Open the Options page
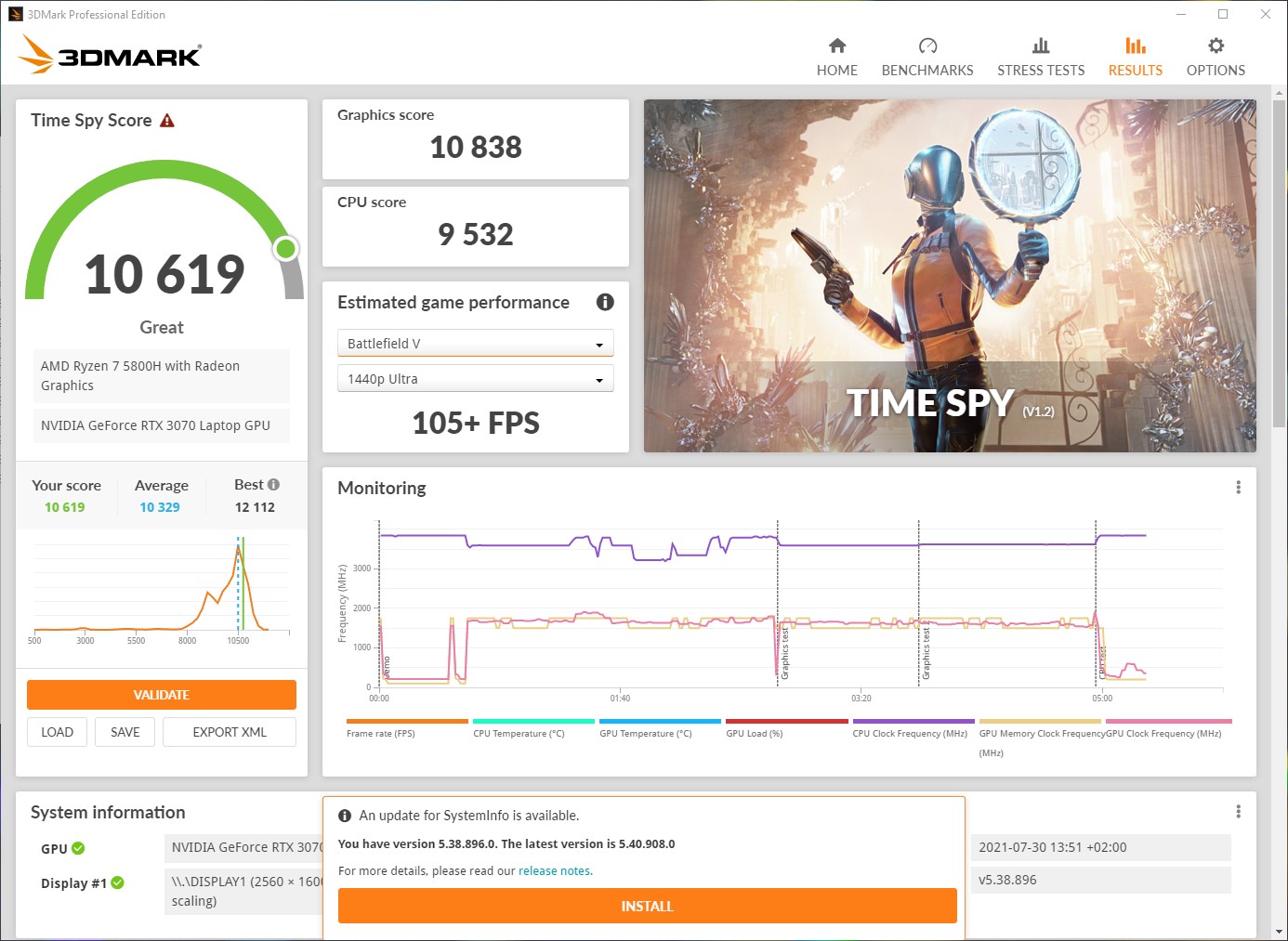 (1216, 58)
